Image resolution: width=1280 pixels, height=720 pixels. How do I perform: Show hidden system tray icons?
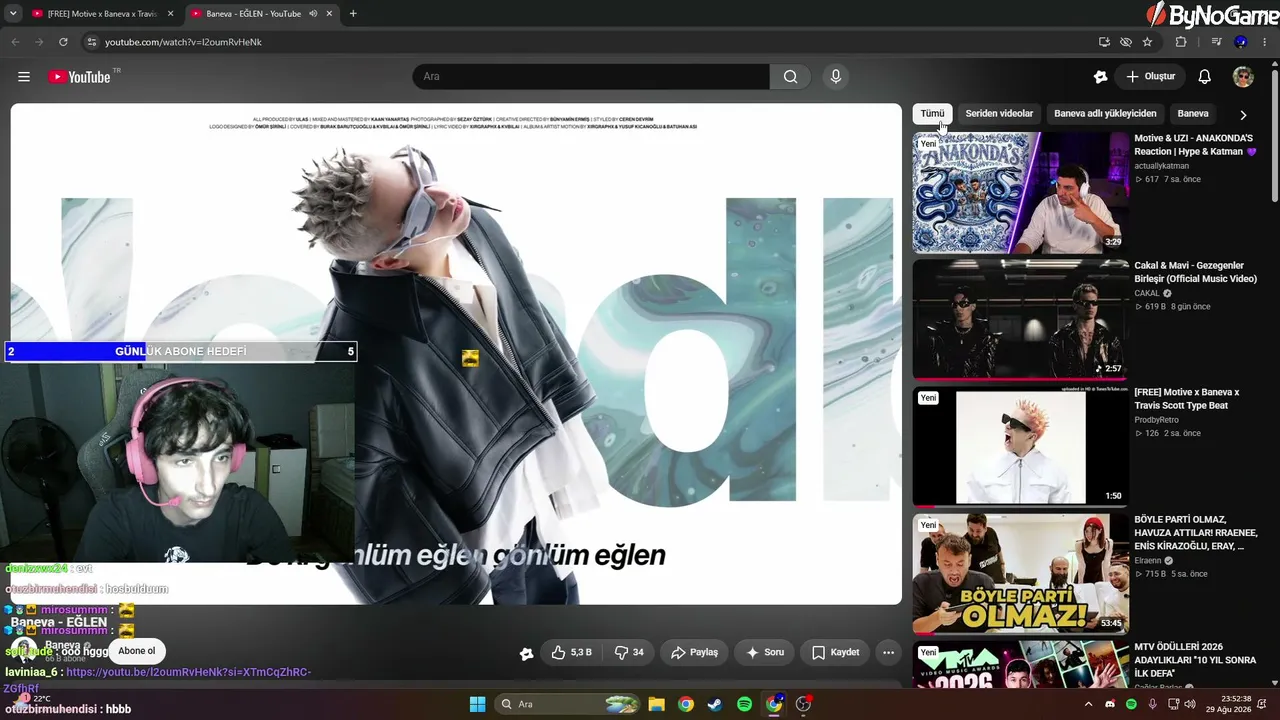(x=1088, y=704)
